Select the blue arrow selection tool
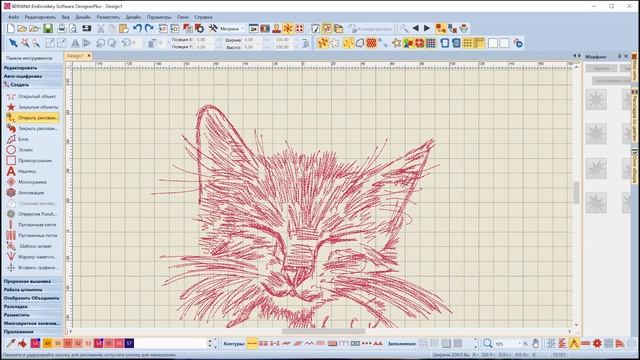Viewport: 640px width, 360px height. point(13,43)
